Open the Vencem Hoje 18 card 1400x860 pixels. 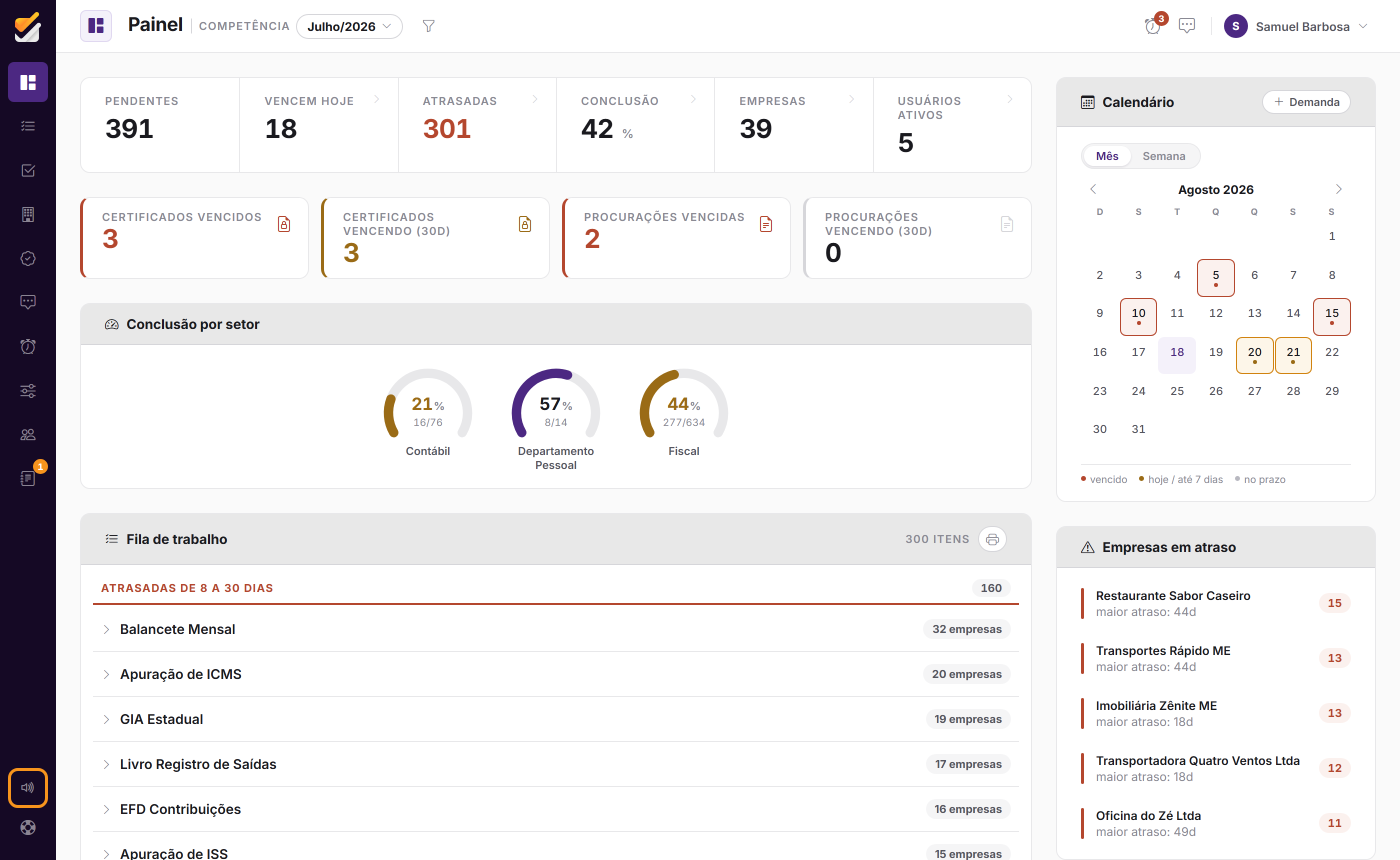pyautogui.click(x=318, y=125)
